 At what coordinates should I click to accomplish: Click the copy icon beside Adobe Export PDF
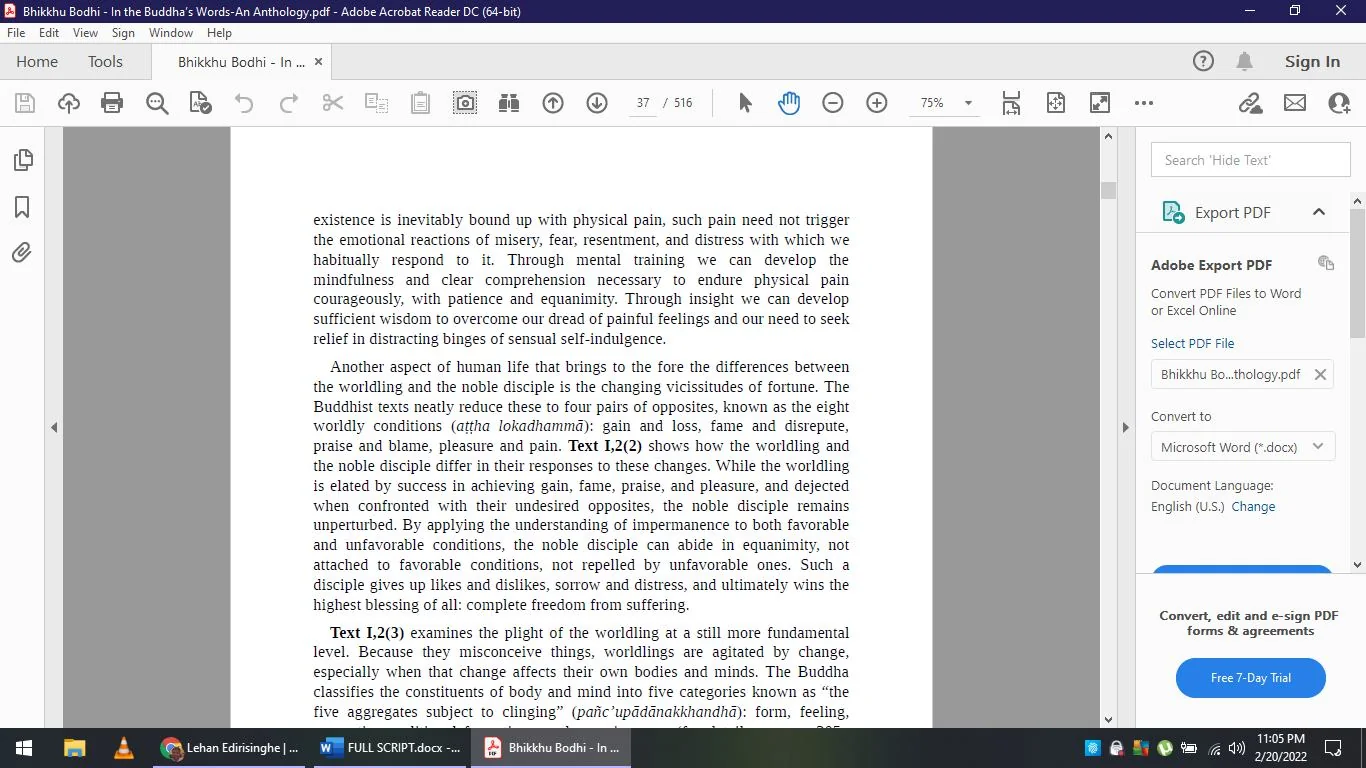pyautogui.click(x=1326, y=263)
